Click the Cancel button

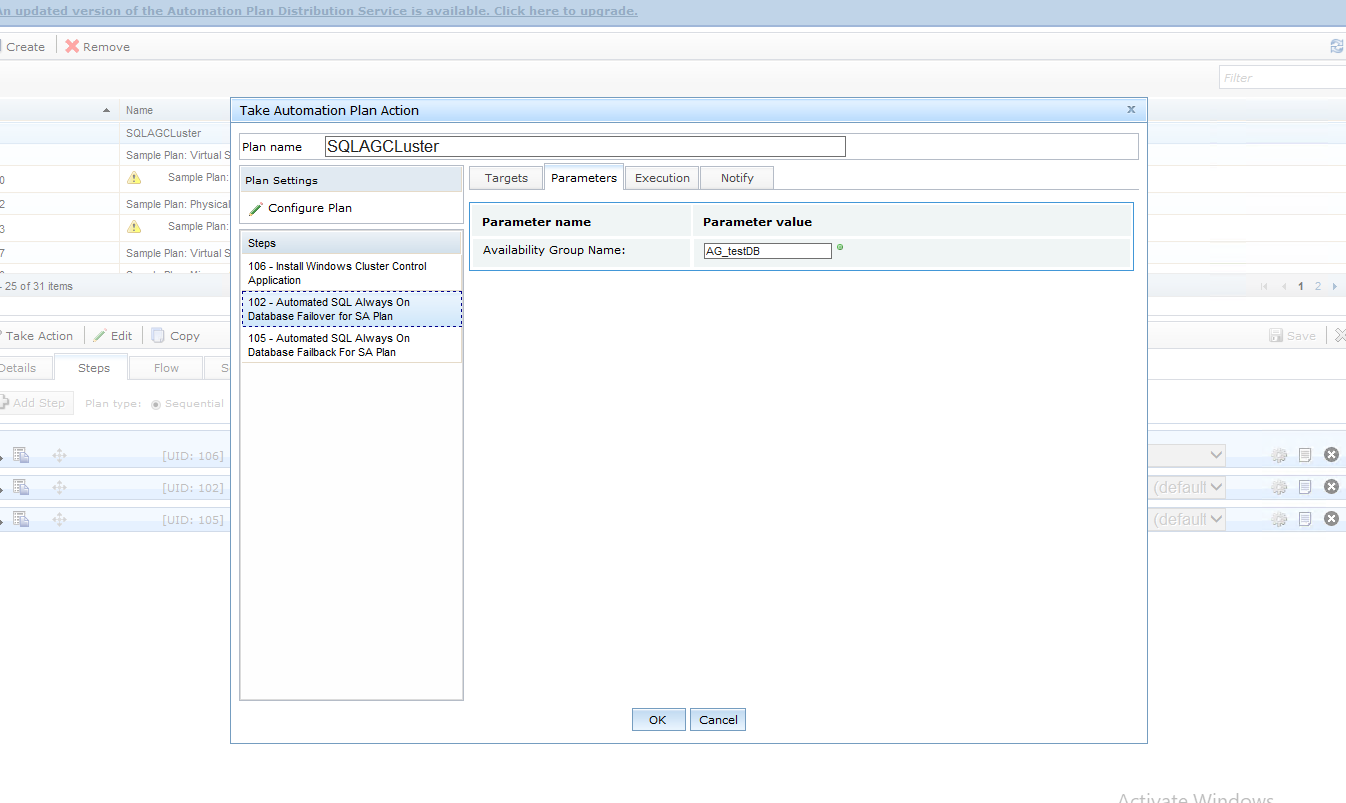tap(718, 720)
